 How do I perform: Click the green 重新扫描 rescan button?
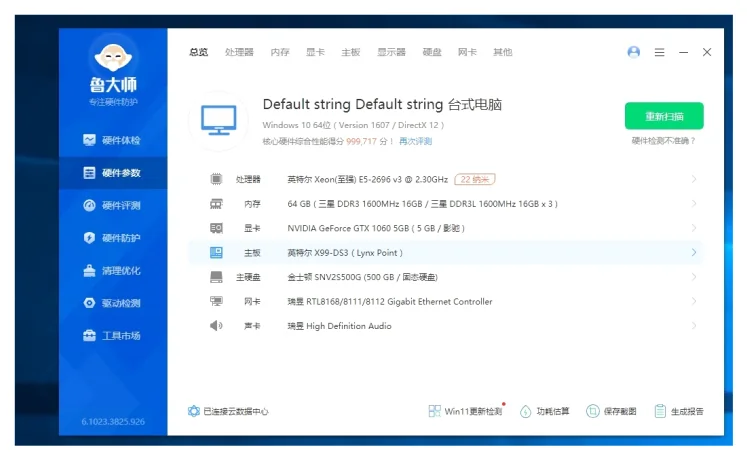pyautogui.click(x=664, y=116)
